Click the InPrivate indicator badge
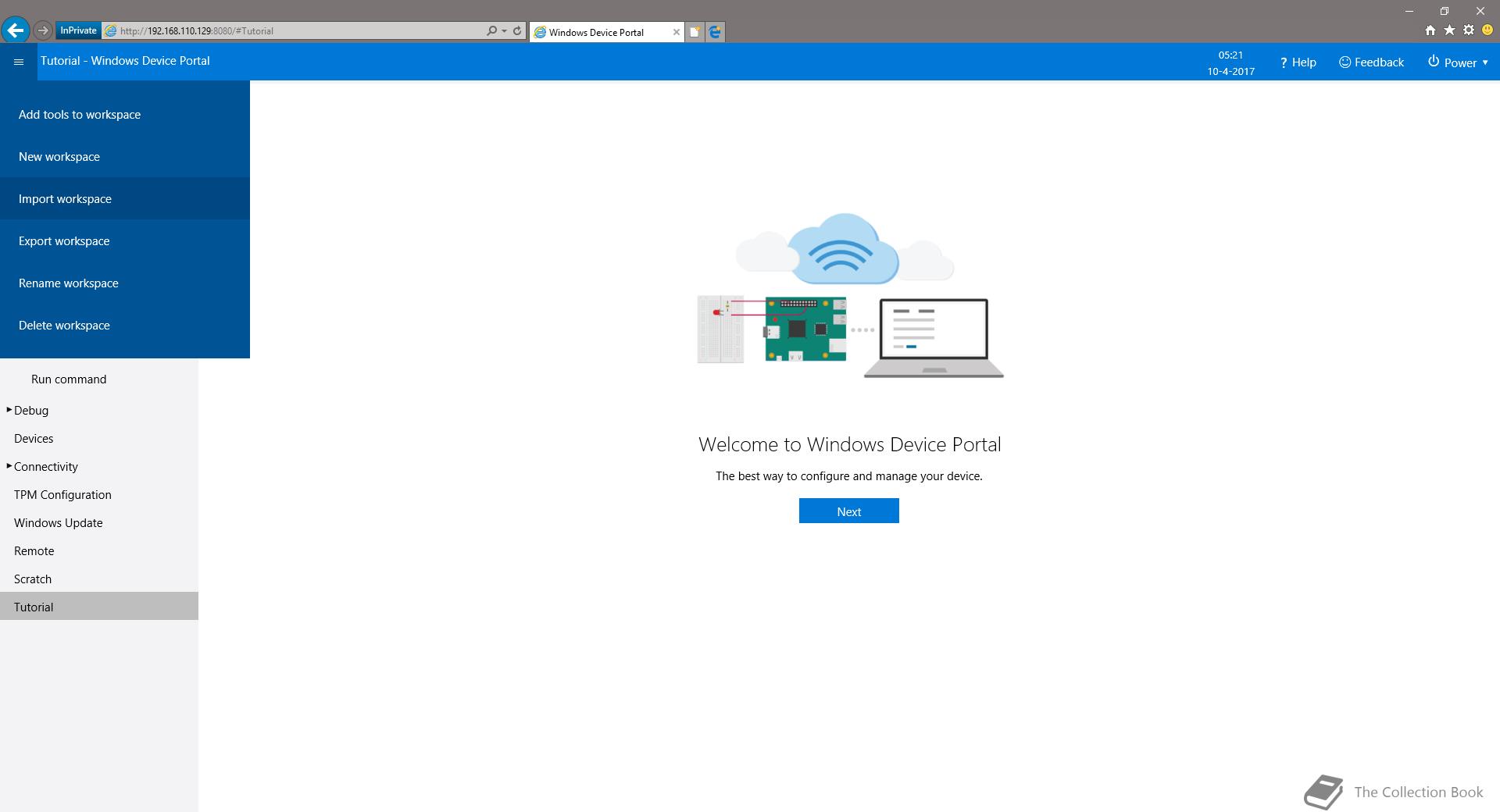The width and height of the screenshot is (1500, 812). pyautogui.click(x=78, y=30)
